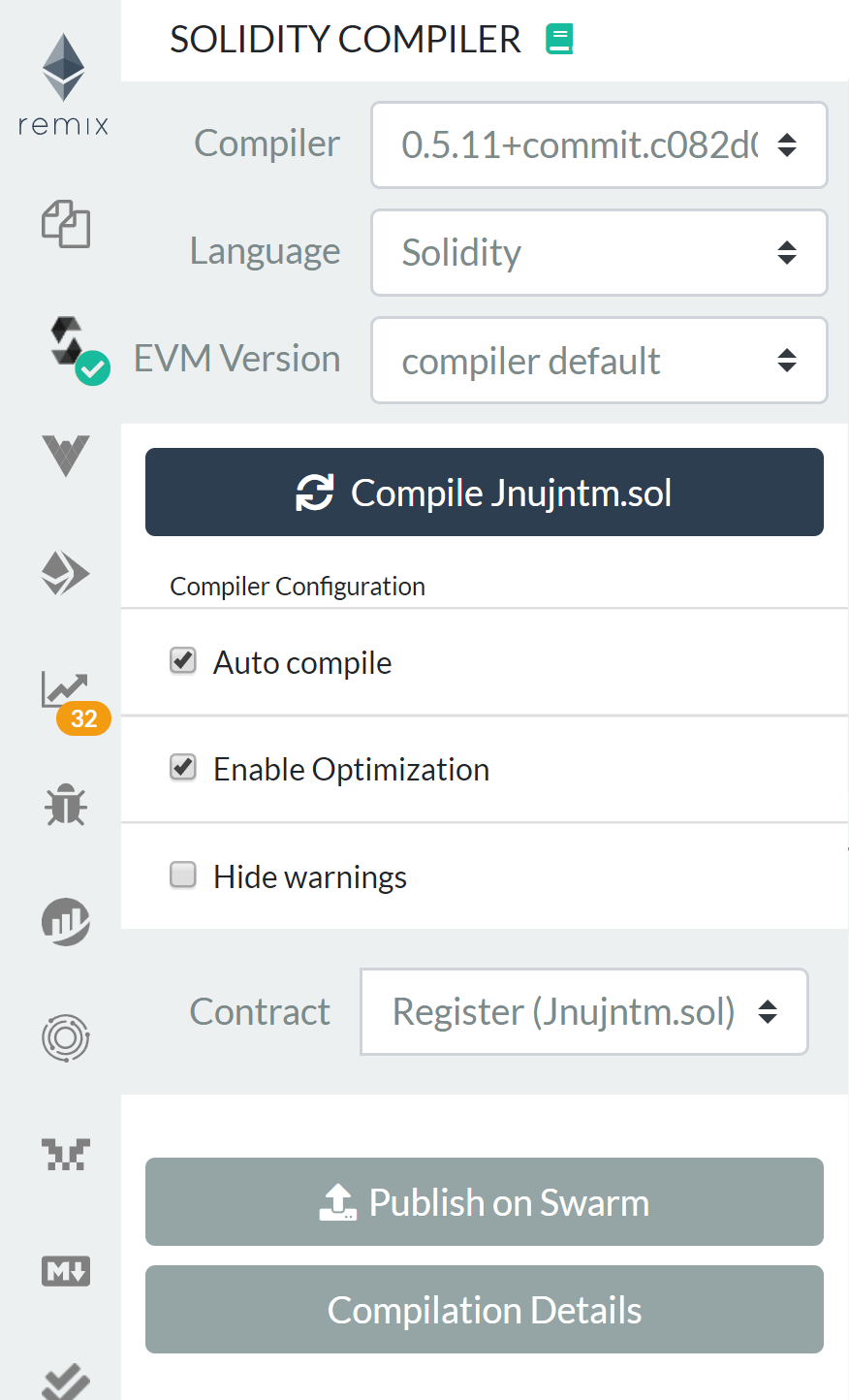Check the Hide warnings checkbox
The width and height of the screenshot is (849, 1400).
(183, 875)
